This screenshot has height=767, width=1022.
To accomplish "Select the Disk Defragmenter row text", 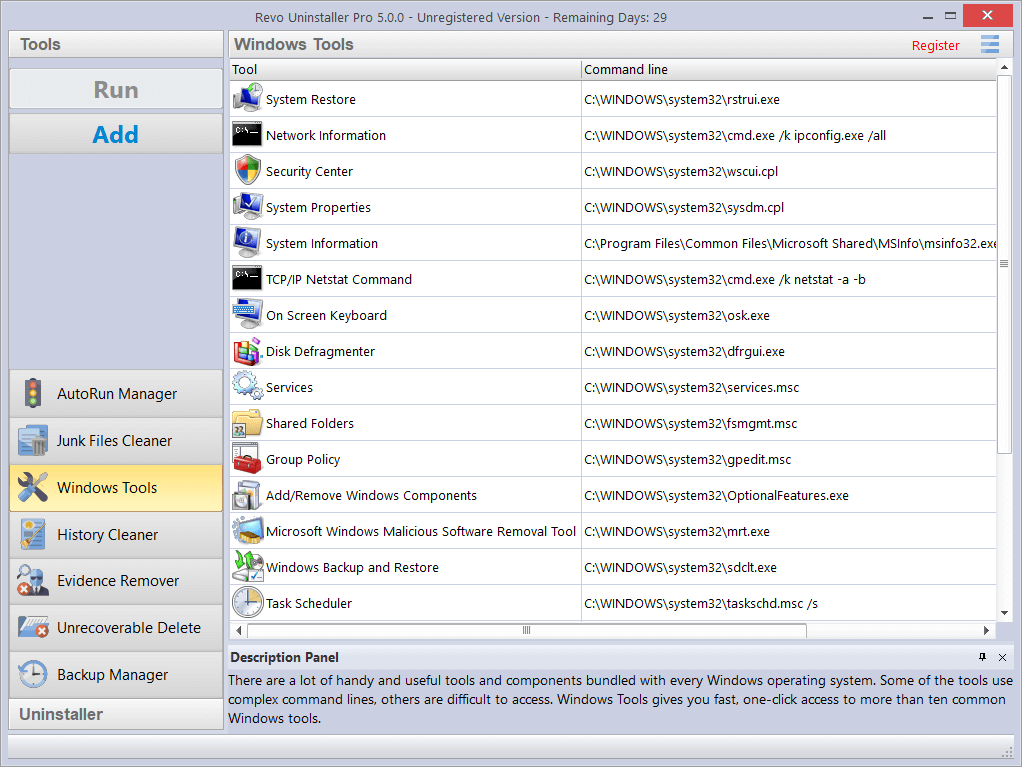I will pos(321,351).
